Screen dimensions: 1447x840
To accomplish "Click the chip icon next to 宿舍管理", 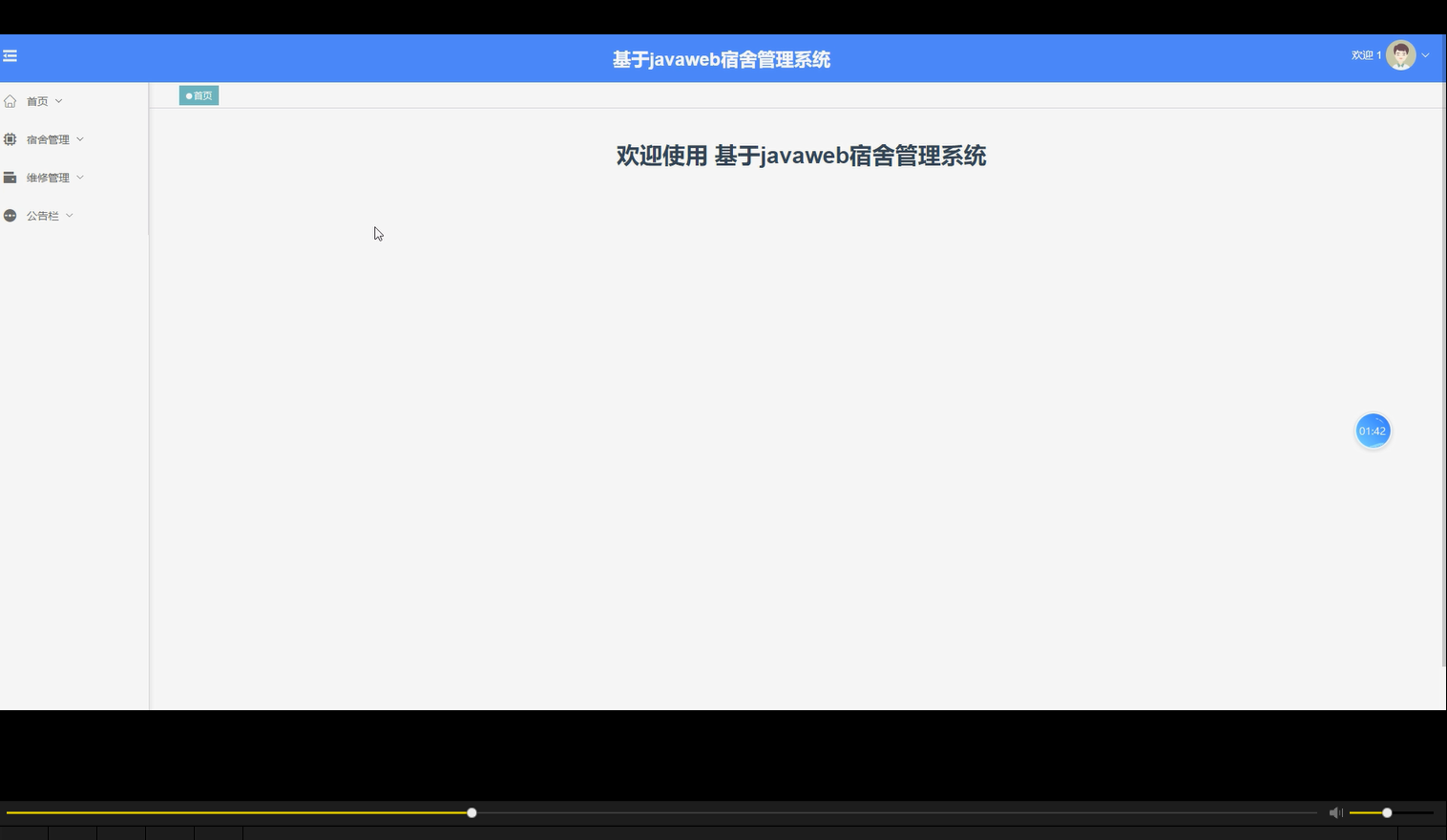I will [10, 138].
